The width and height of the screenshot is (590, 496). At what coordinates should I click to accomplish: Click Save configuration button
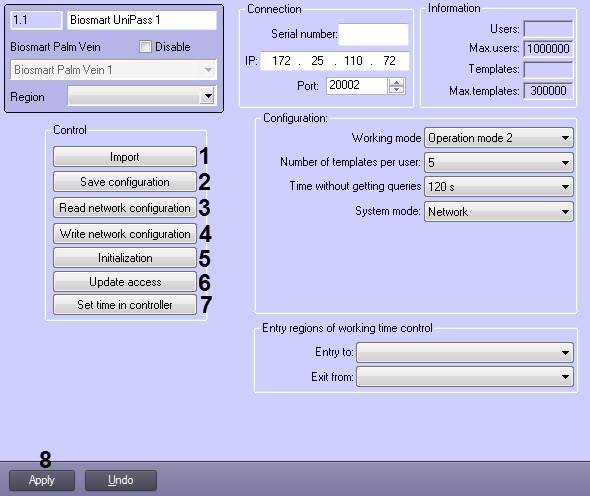pyautogui.click(x=125, y=182)
